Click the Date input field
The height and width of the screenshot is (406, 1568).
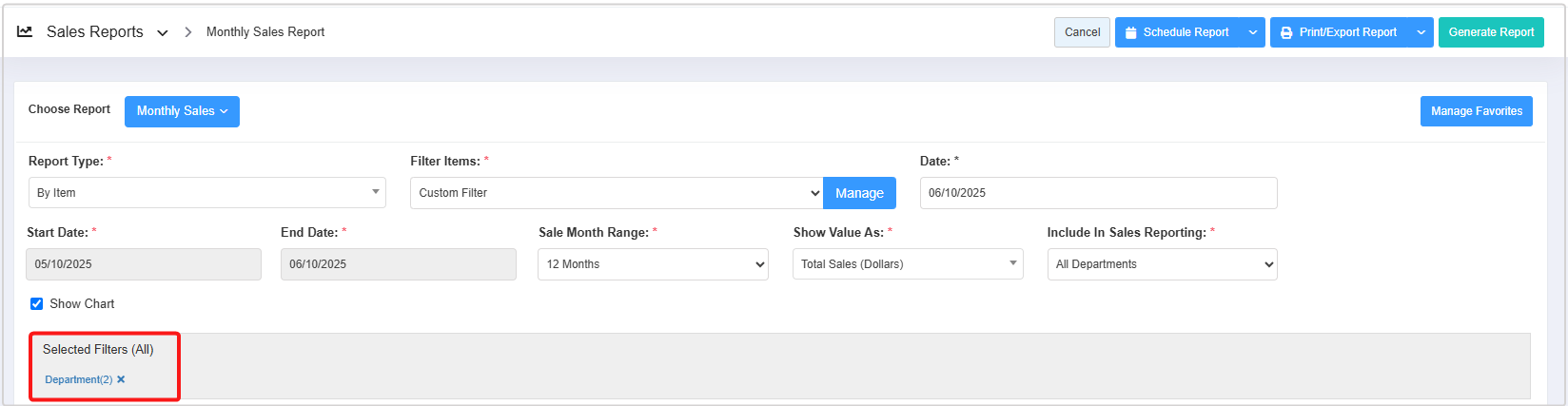(1097, 193)
